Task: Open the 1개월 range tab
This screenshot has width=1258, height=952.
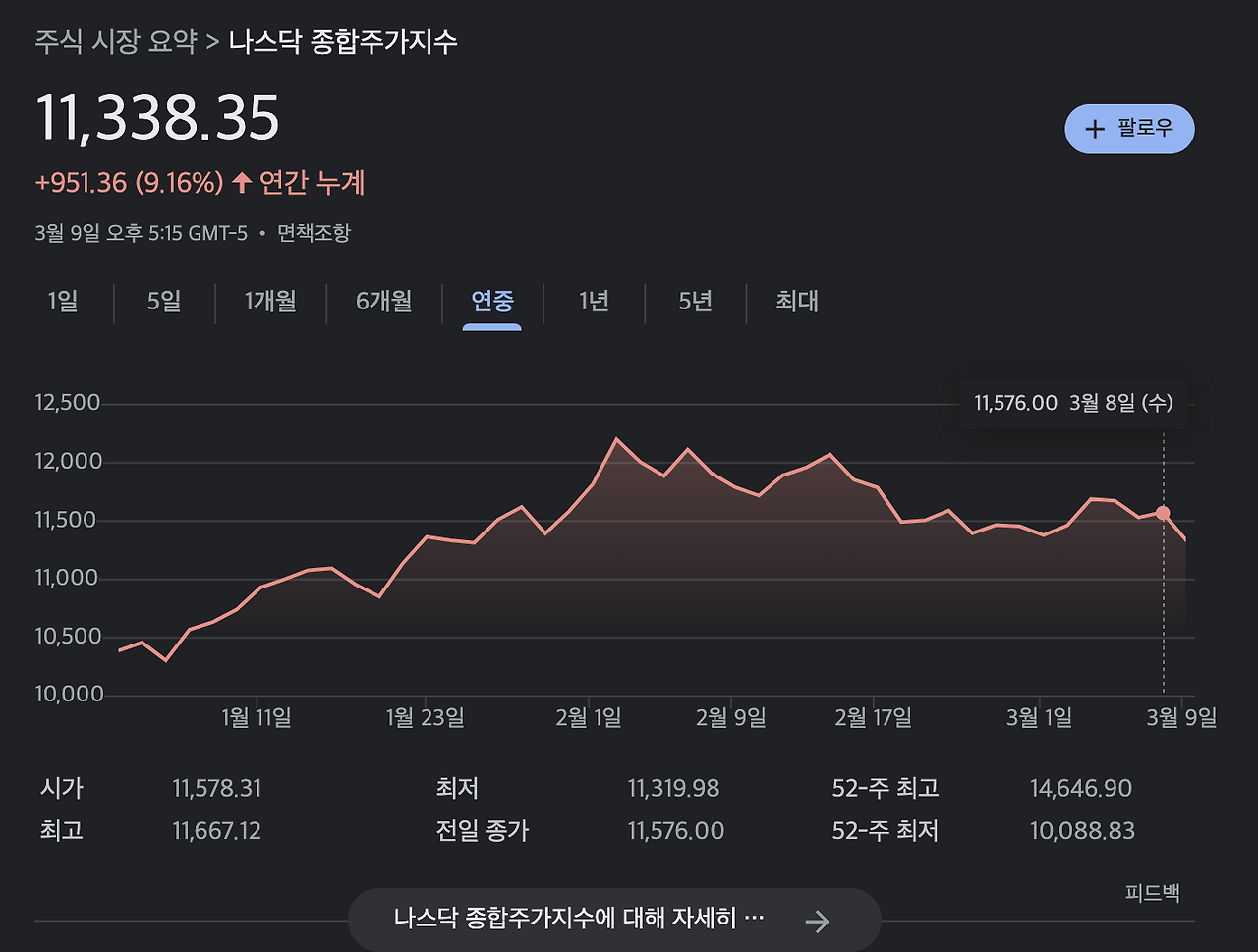Action: [270, 301]
